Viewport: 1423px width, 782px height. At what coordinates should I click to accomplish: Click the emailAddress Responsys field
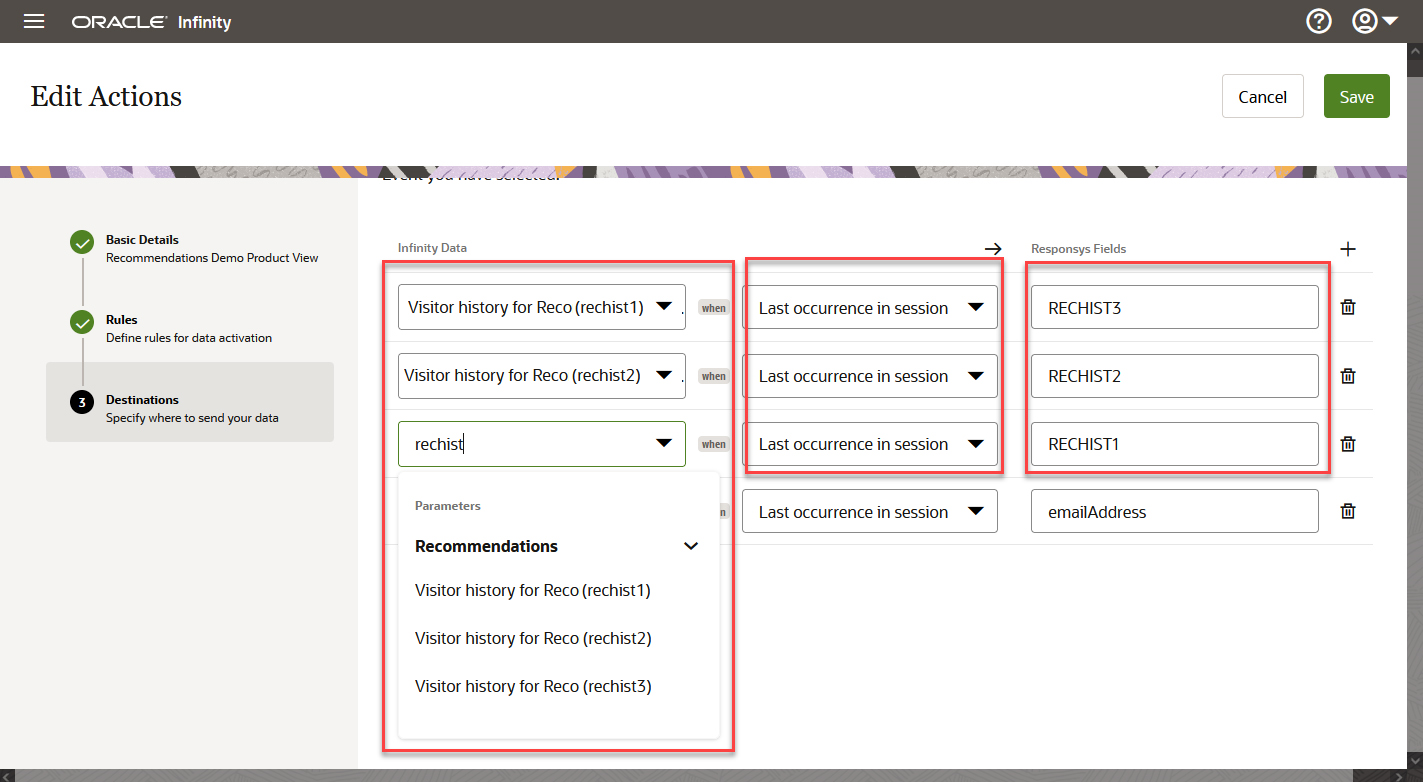click(x=1175, y=511)
